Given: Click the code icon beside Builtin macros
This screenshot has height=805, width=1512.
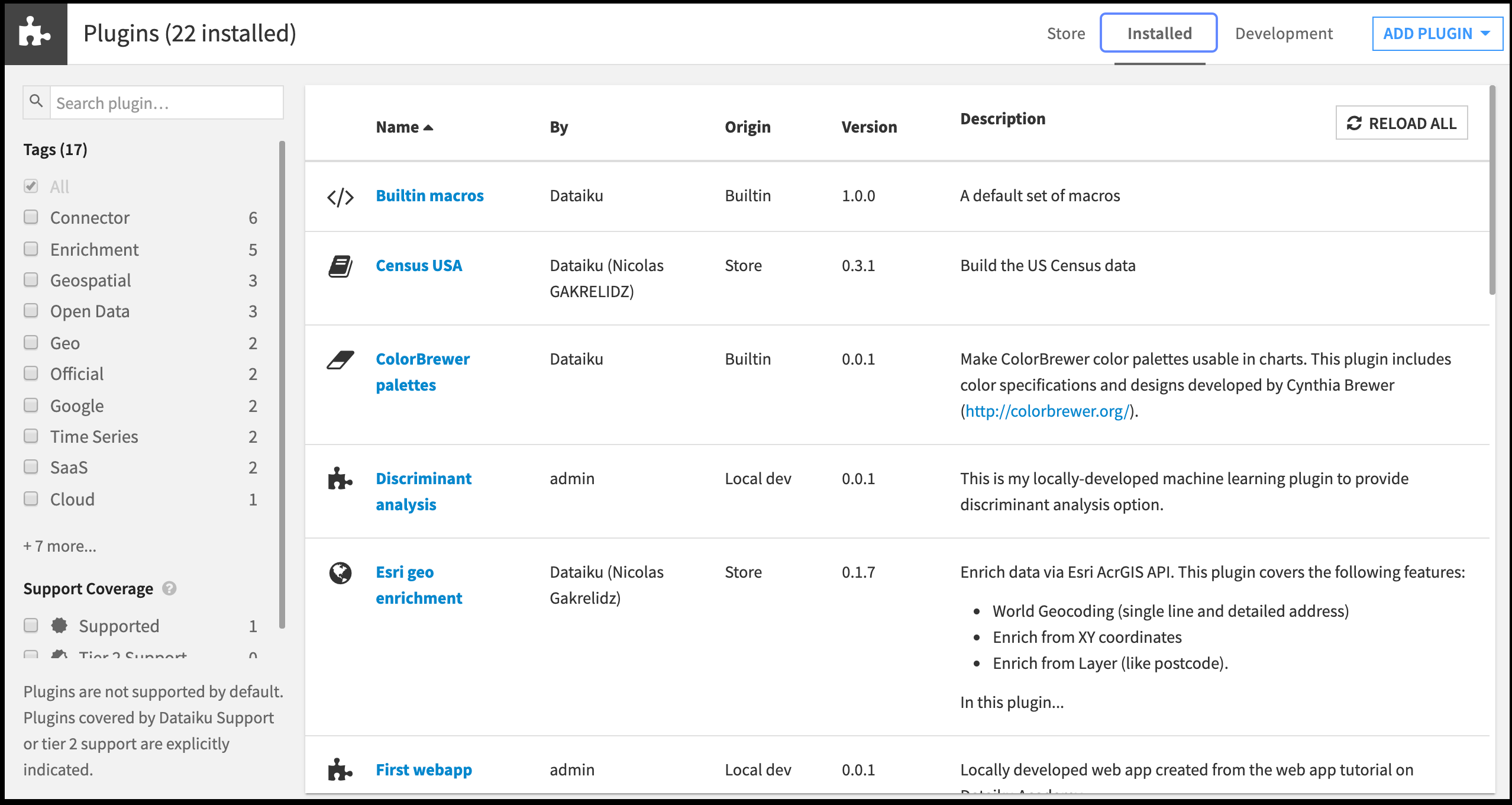Looking at the screenshot, I should 340,197.
